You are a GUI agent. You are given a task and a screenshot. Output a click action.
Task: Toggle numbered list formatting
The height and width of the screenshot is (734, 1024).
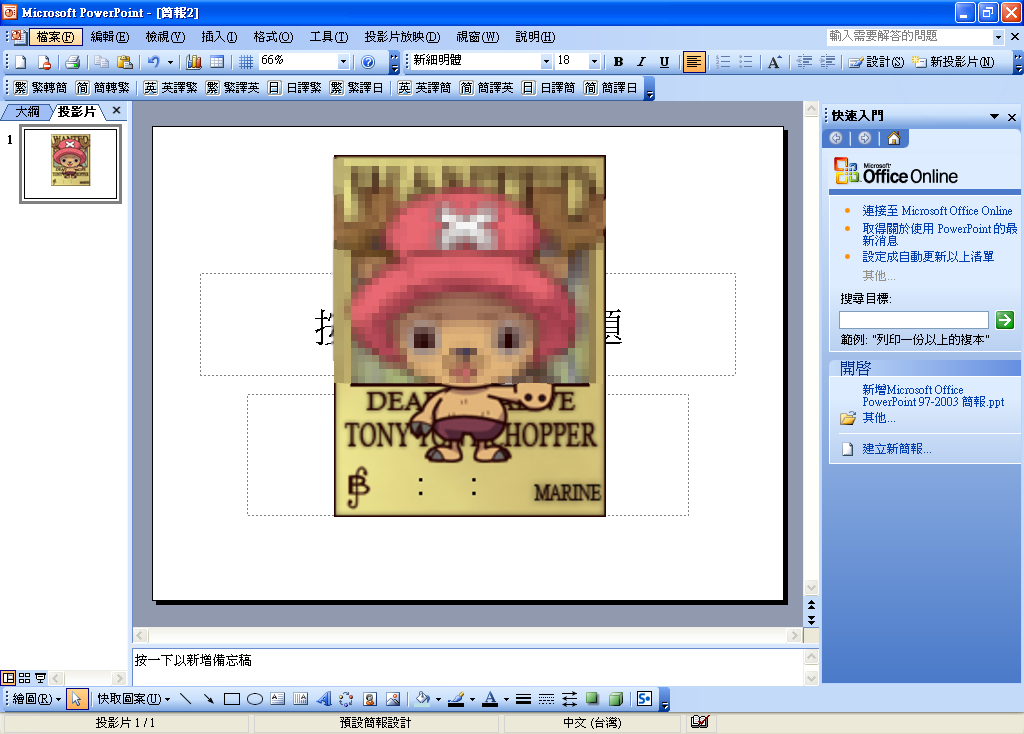pyautogui.click(x=722, y=62)
